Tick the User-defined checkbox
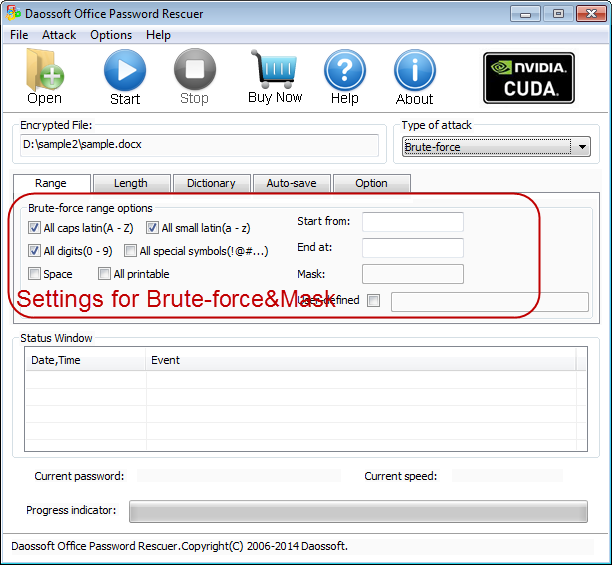Viewport: 612px width, 565px height. [374, 300]
